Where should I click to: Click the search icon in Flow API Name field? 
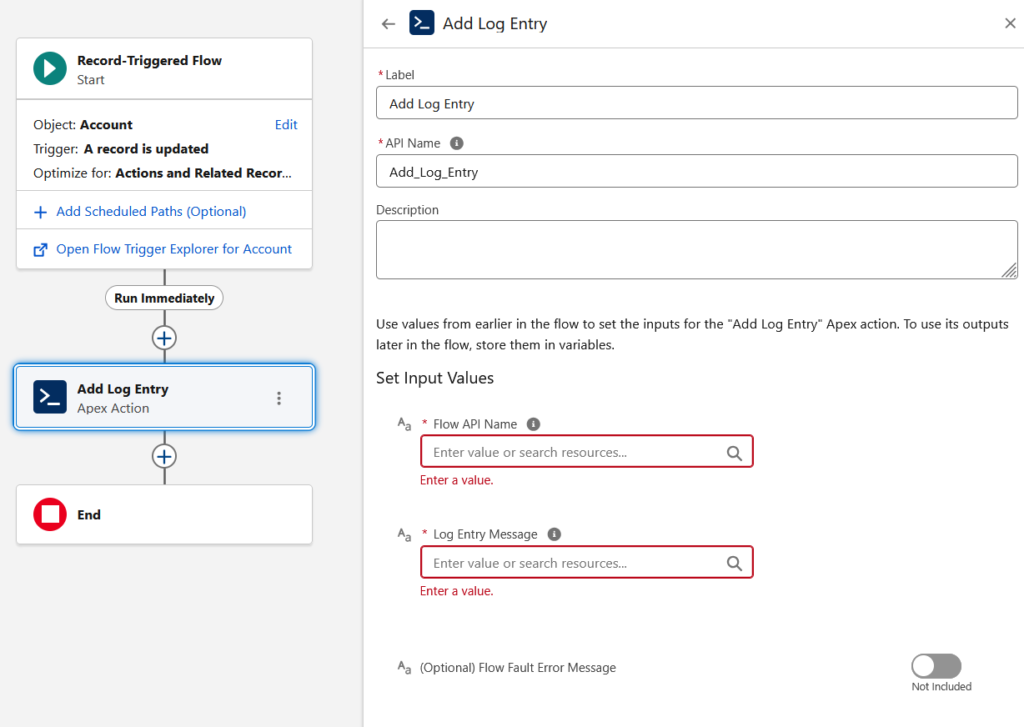pos(734,453)
